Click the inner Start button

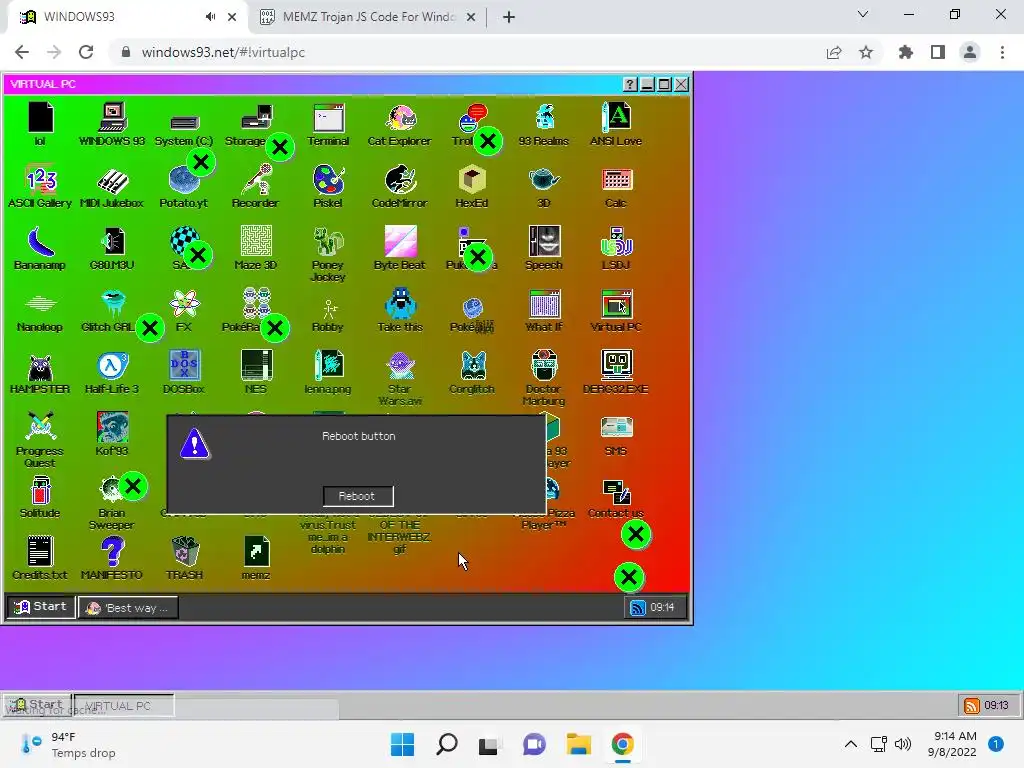pos(40,607)
